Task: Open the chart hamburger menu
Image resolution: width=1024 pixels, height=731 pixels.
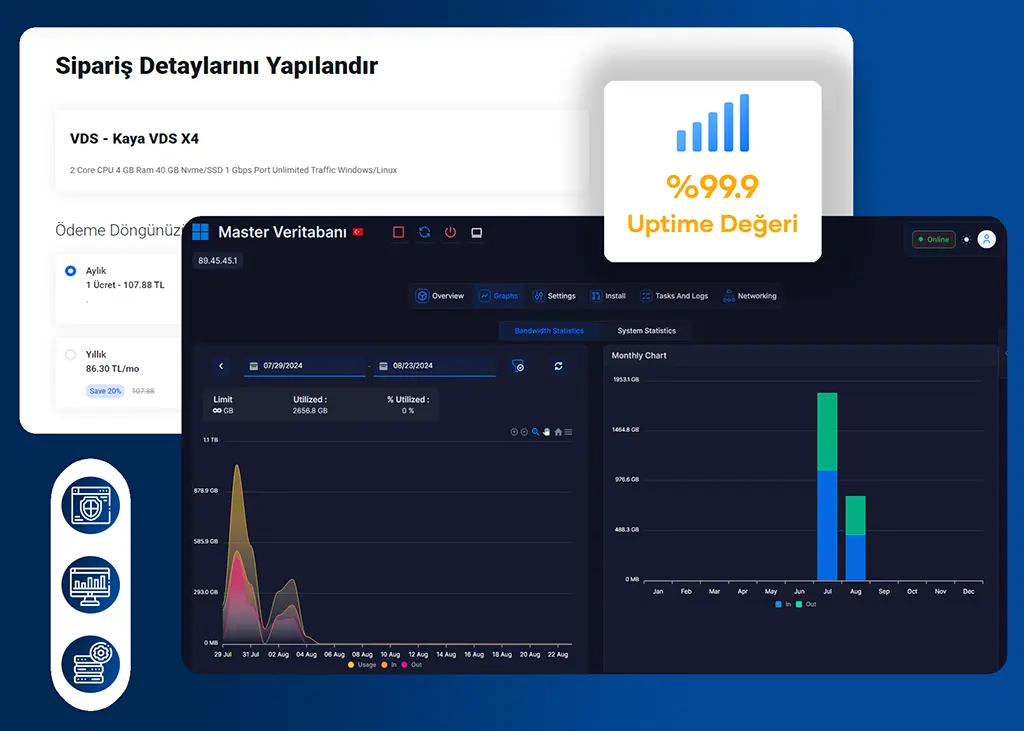Action: (569, 432)
